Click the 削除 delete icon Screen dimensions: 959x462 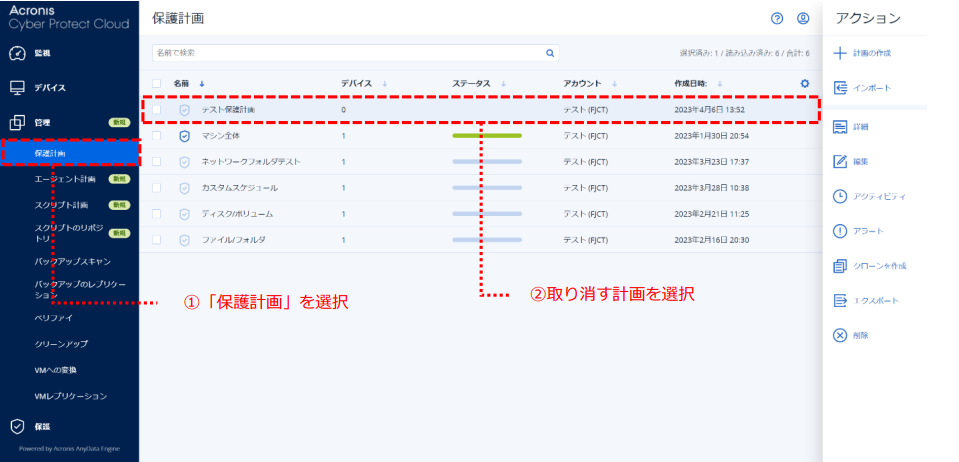[x=840, y=335]
